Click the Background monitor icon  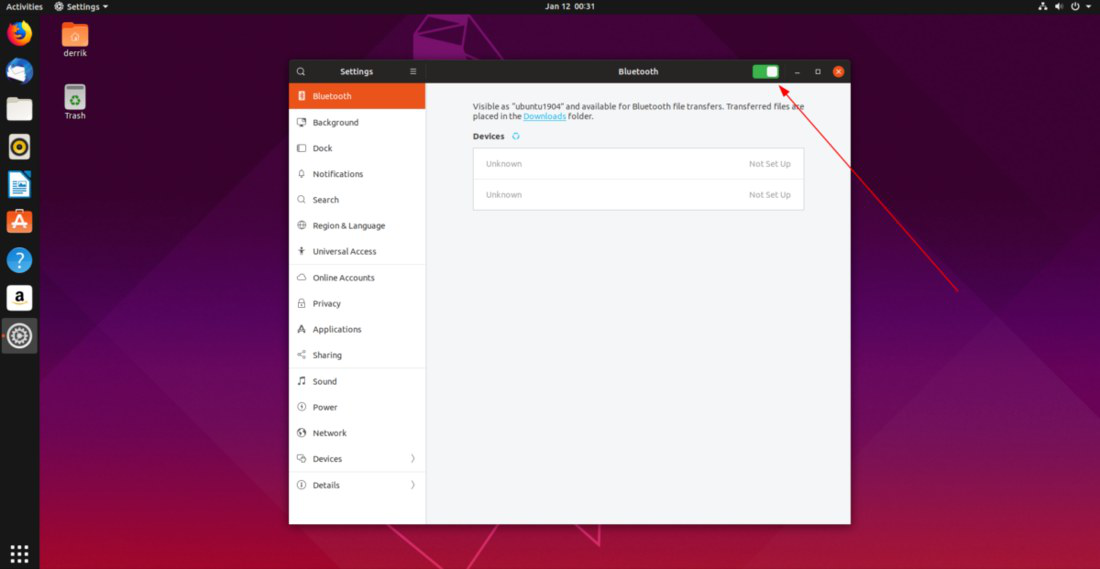(302, 122)
